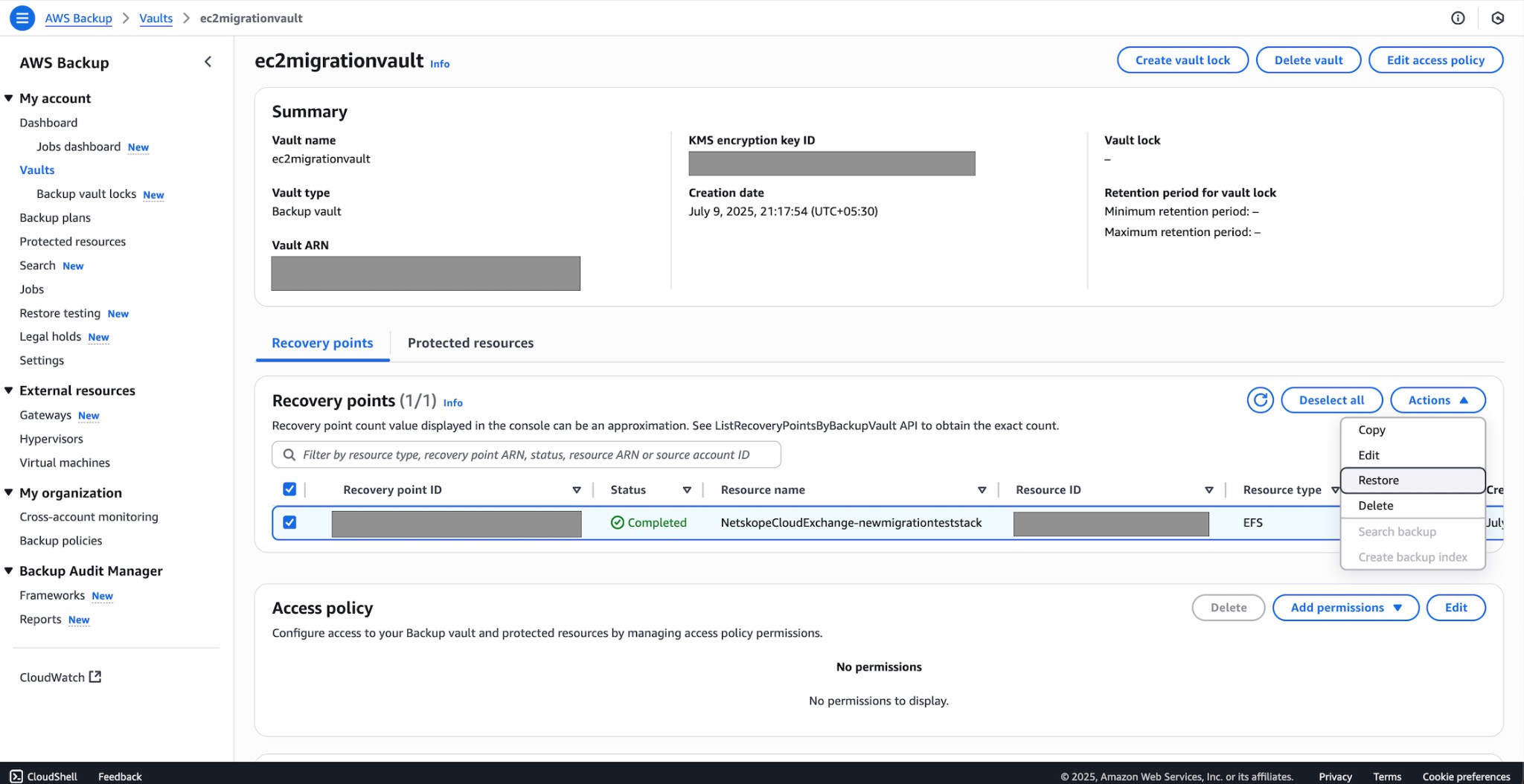Open the Terms footer link
1524x784 pixels.
click(1387, 777)
